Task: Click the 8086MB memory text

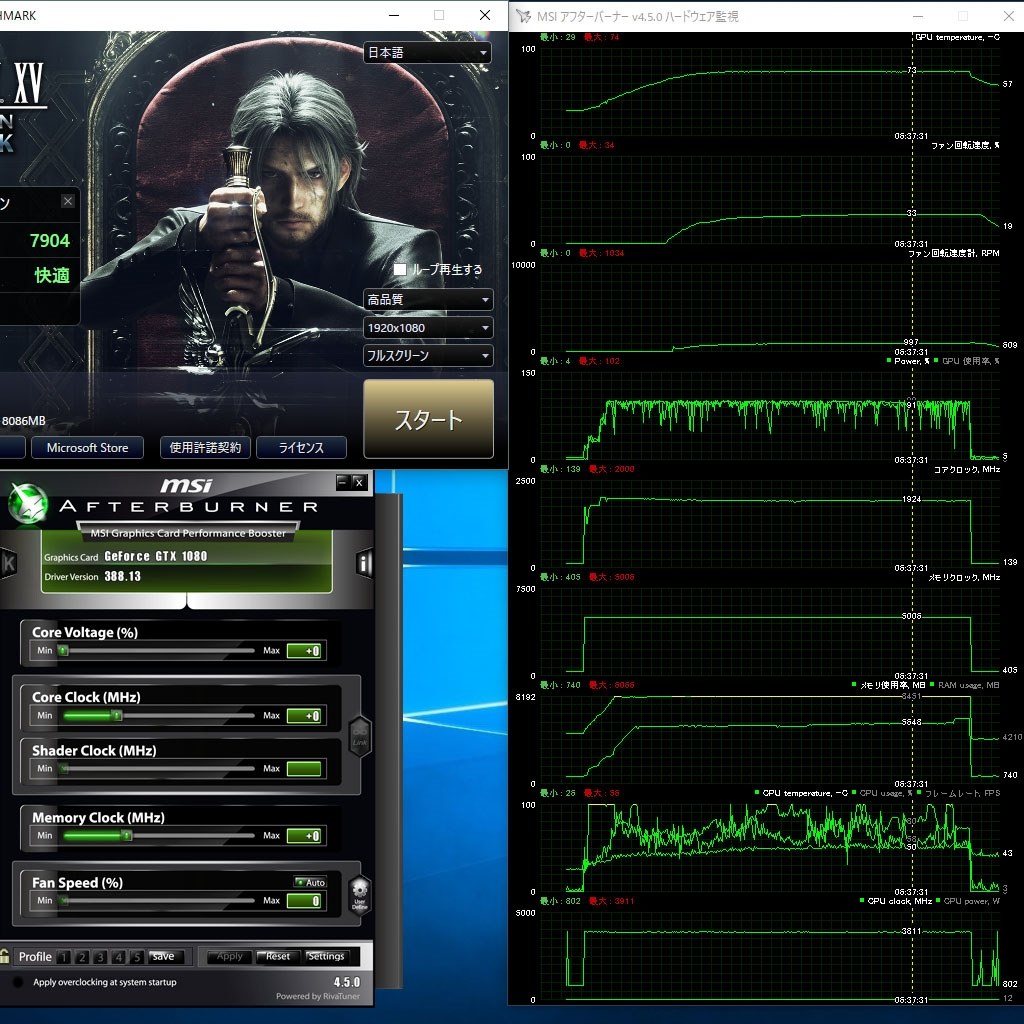Action: pyautogui.click(x=24, y=421)
